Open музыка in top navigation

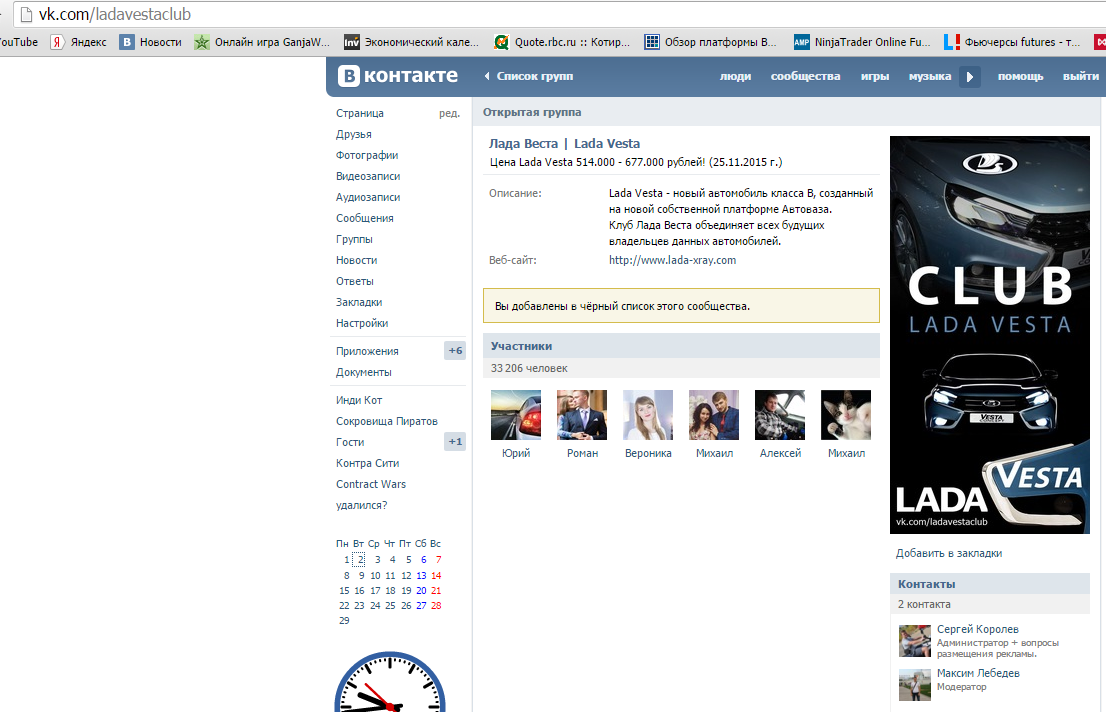[x=930, y=76]
